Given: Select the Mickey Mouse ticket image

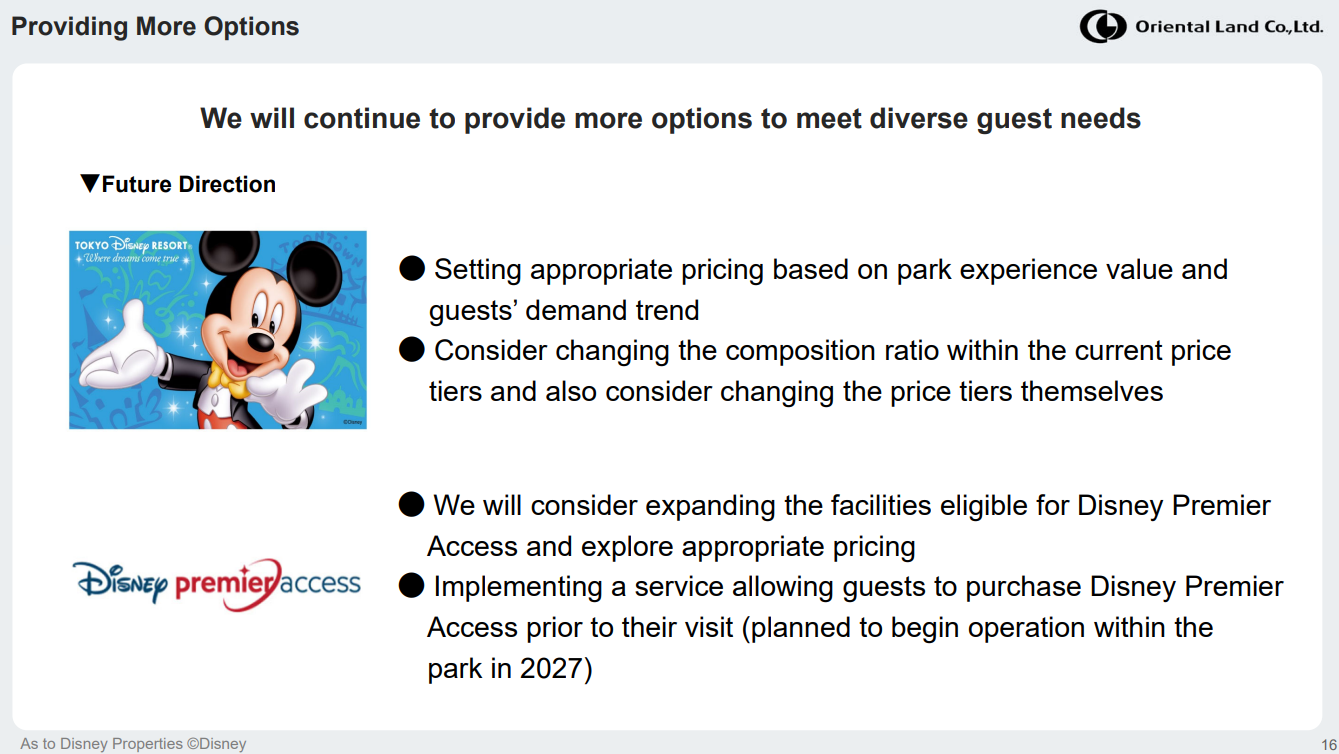Looking at the screenshot, I should [218, 330].
